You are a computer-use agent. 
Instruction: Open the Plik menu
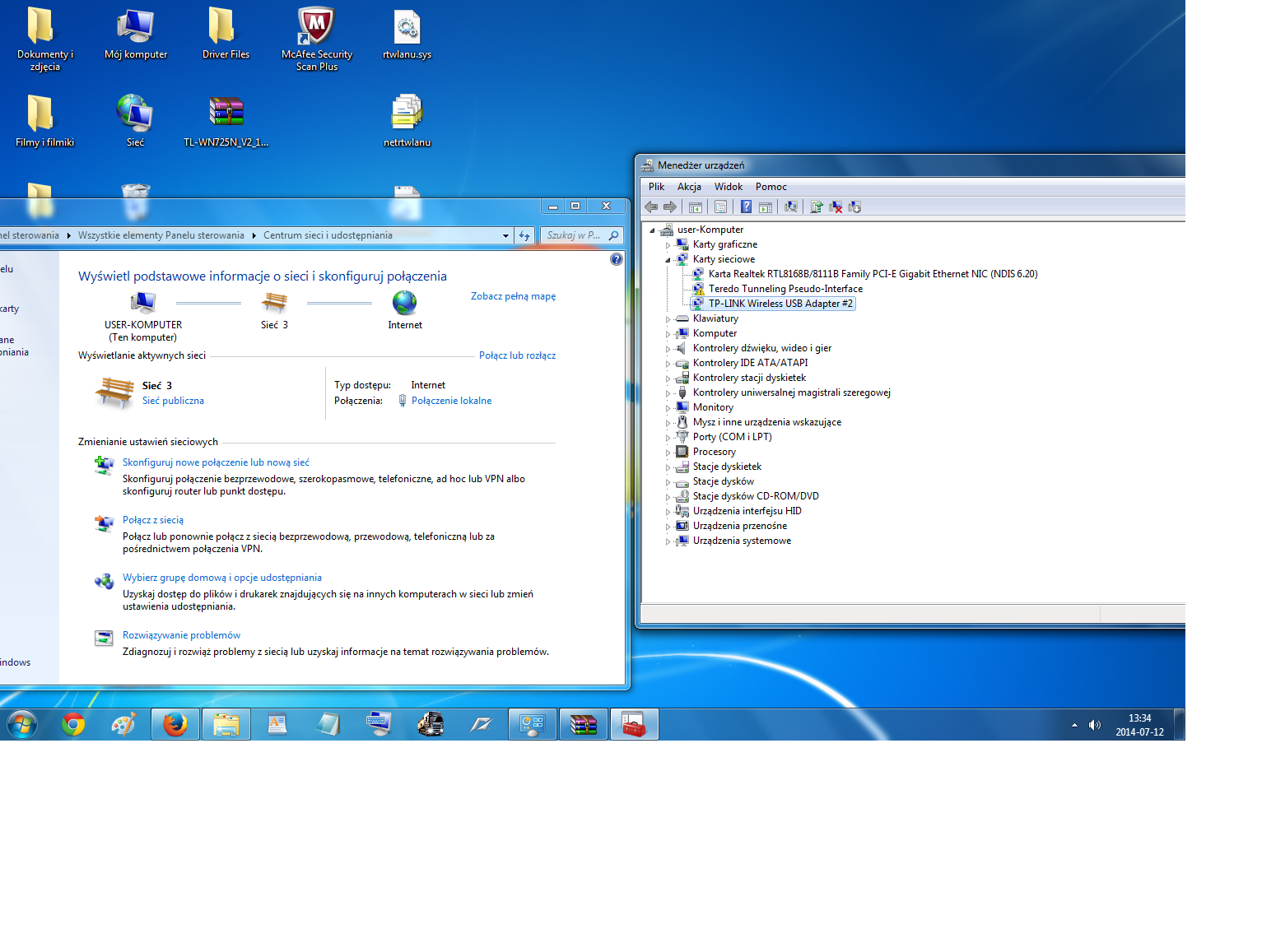(x=656, y=187)
